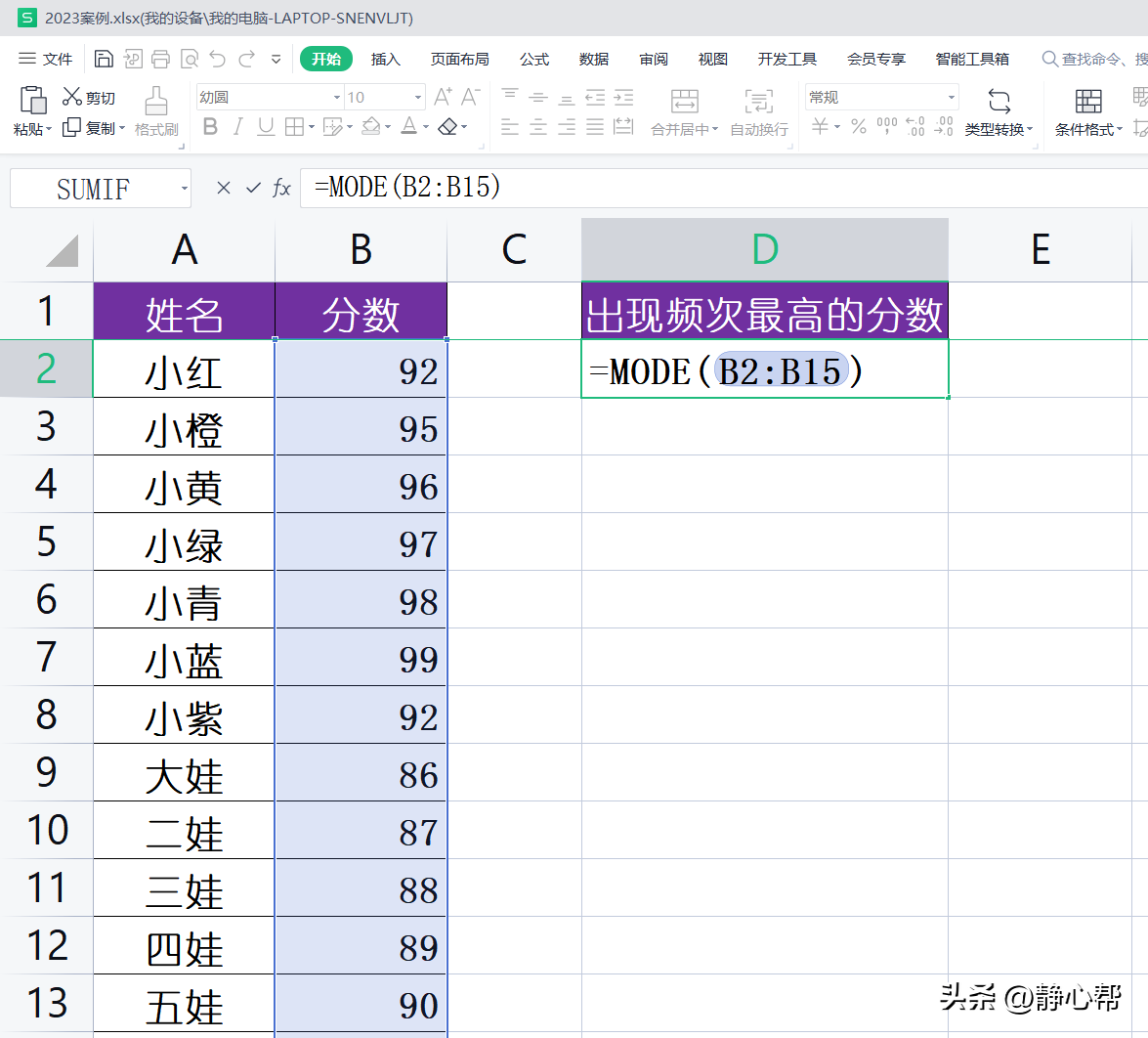Viewport: 1148px width, 1038px height.
Task: Toggle Italic formatting
Action: coord(238,127)
